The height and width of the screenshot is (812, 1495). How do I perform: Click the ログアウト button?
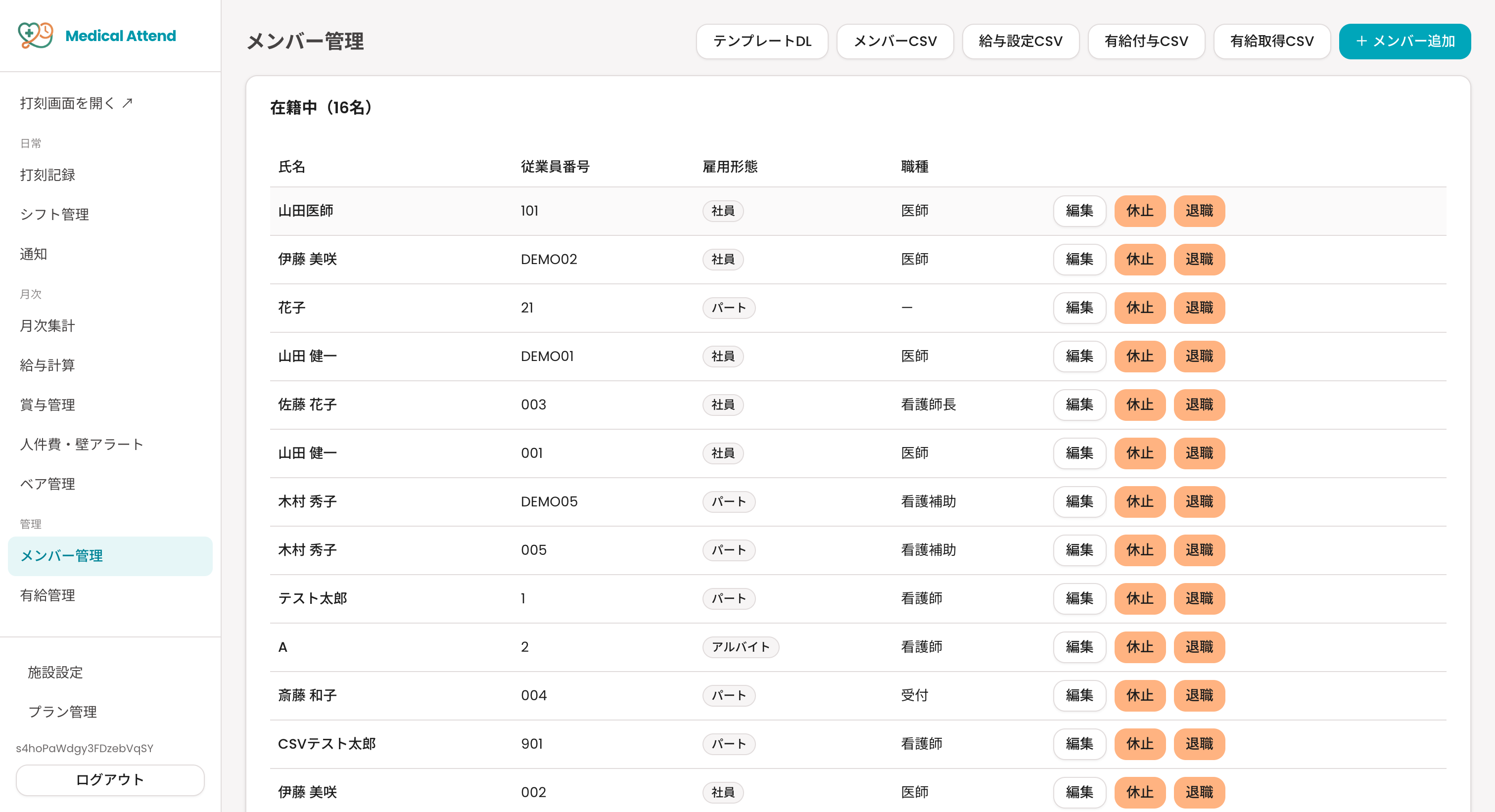110,779
